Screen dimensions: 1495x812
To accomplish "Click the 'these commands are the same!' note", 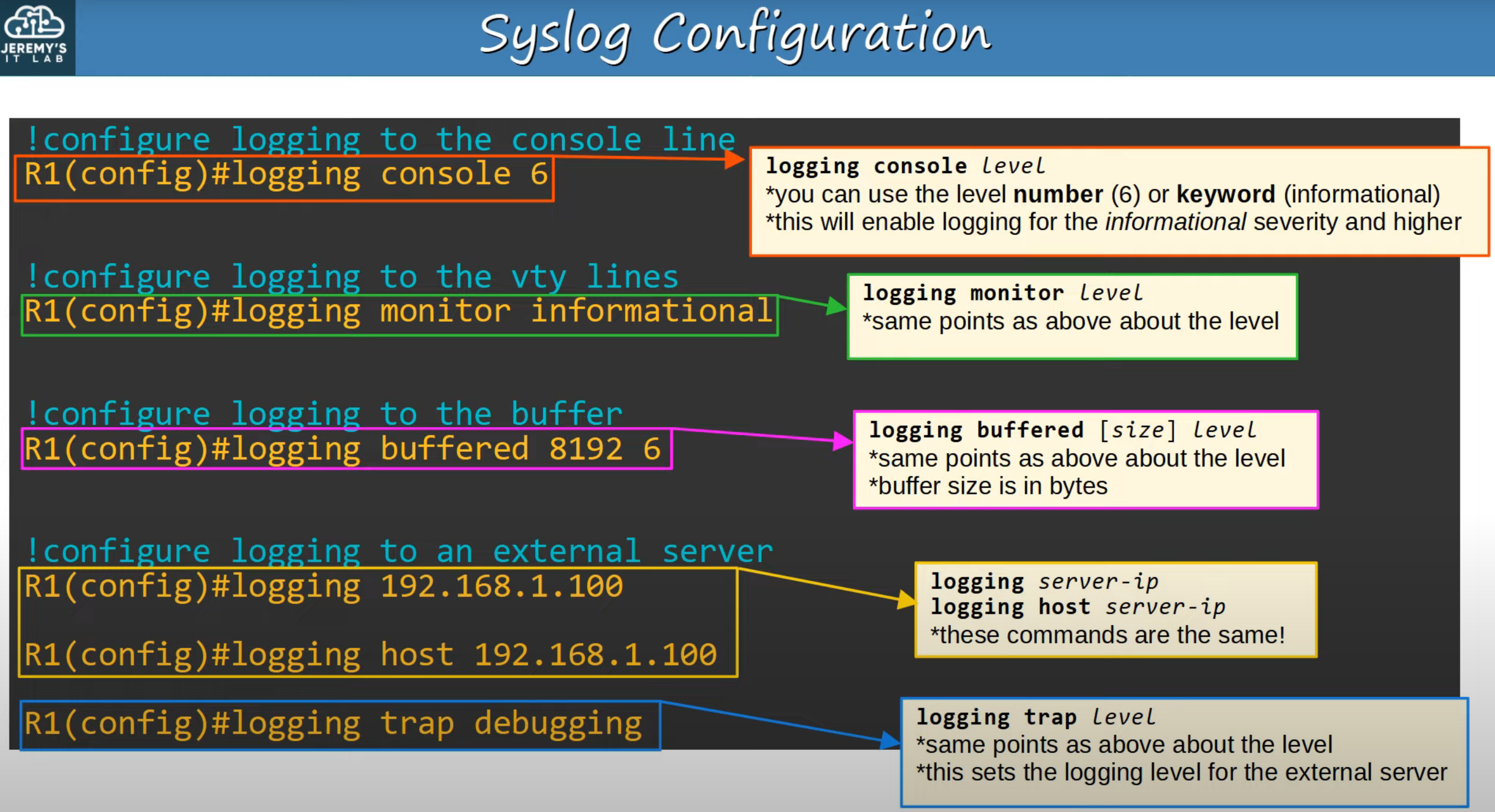I will 1107,635.
